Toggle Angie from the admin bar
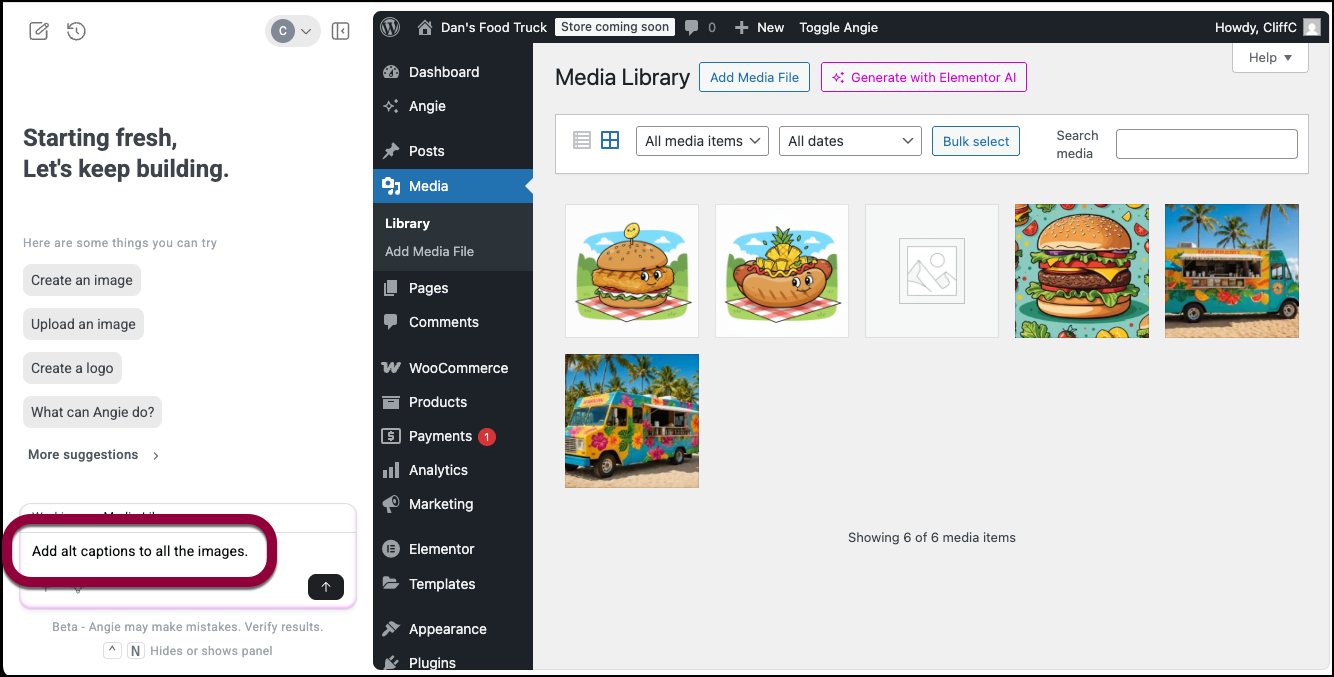Viewport: 1334px width, 677px height. coord(838,27)
